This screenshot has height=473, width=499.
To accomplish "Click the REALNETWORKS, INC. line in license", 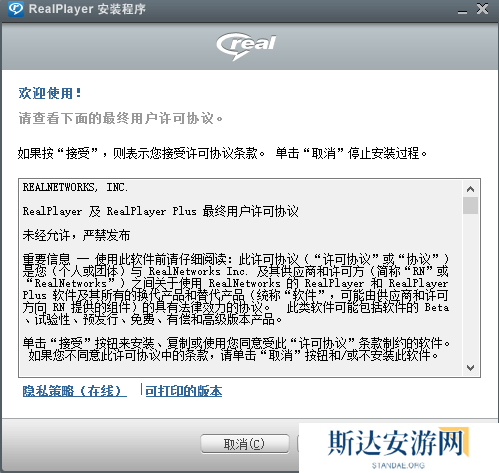I will click(75, 187).
